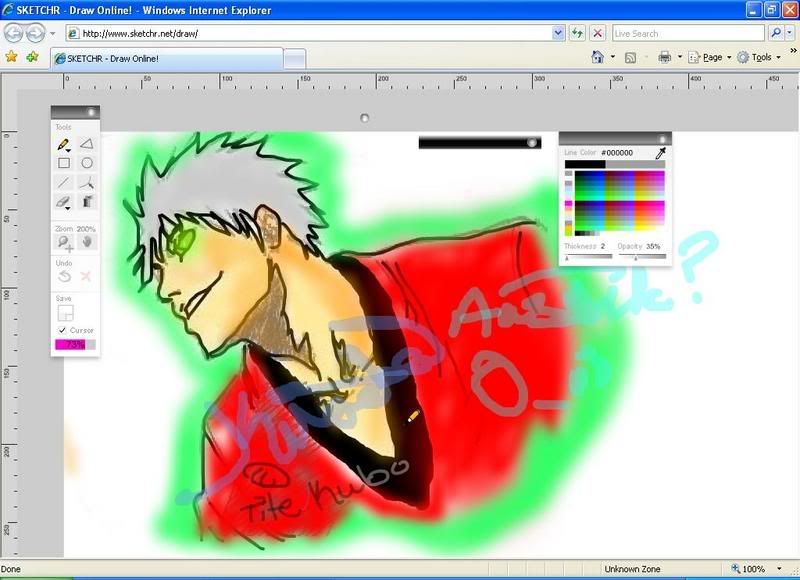Select the hand pan tool
Screen dimensions: 800x580
tap(87, 242)
